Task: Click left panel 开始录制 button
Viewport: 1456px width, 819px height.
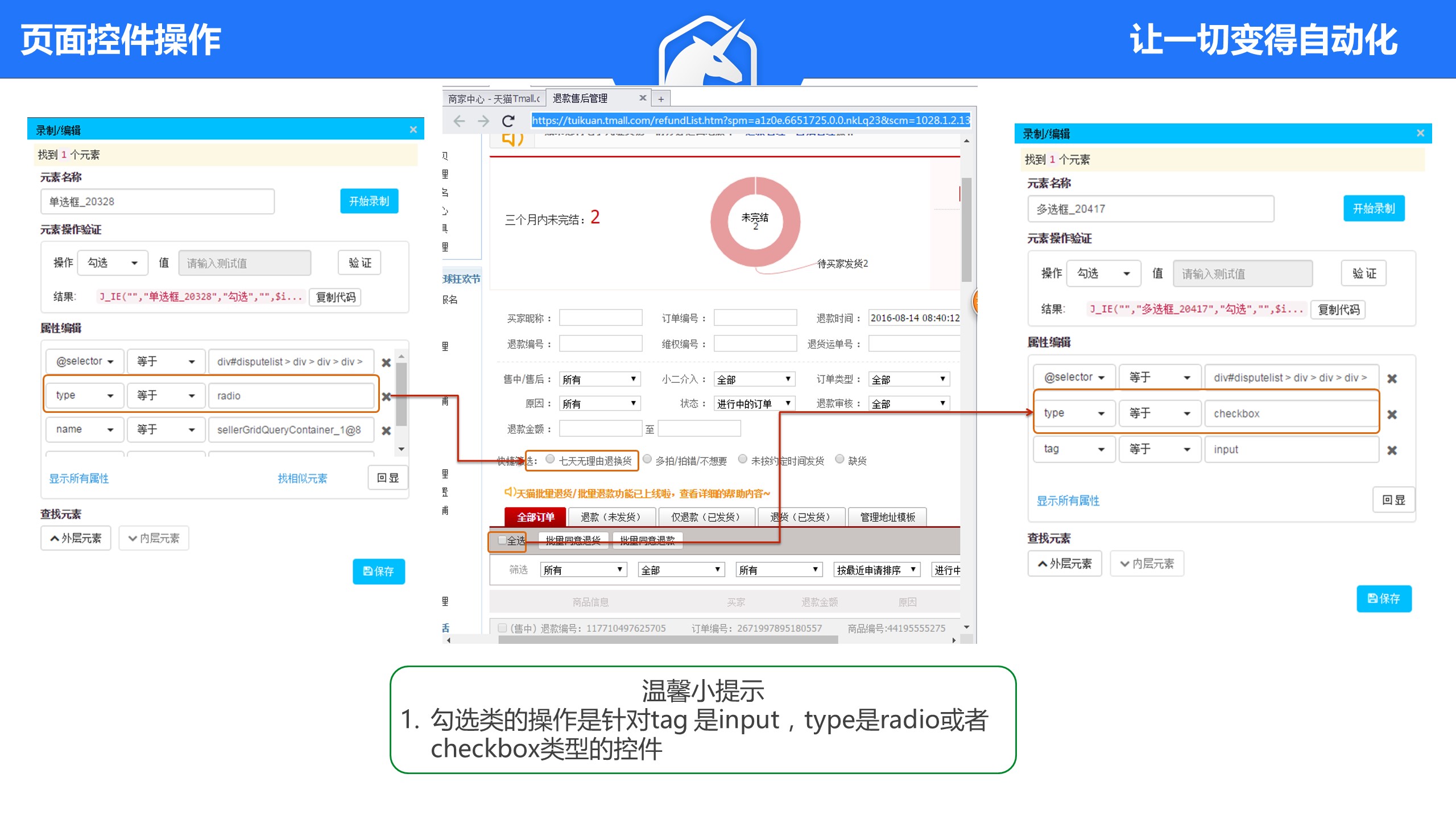Action: (369, 201)
